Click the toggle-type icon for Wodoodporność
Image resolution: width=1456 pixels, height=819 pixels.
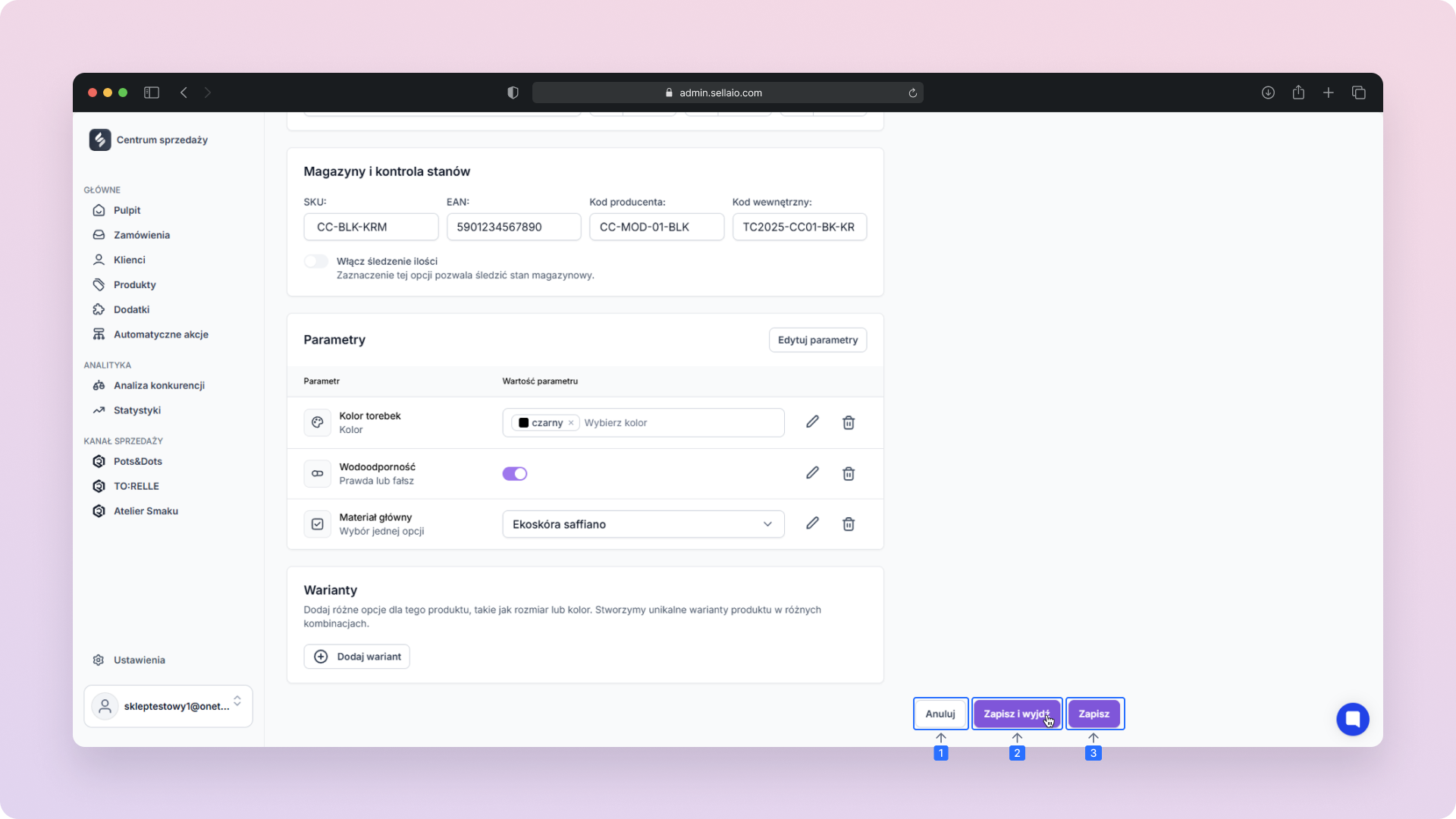click(317, 473)
